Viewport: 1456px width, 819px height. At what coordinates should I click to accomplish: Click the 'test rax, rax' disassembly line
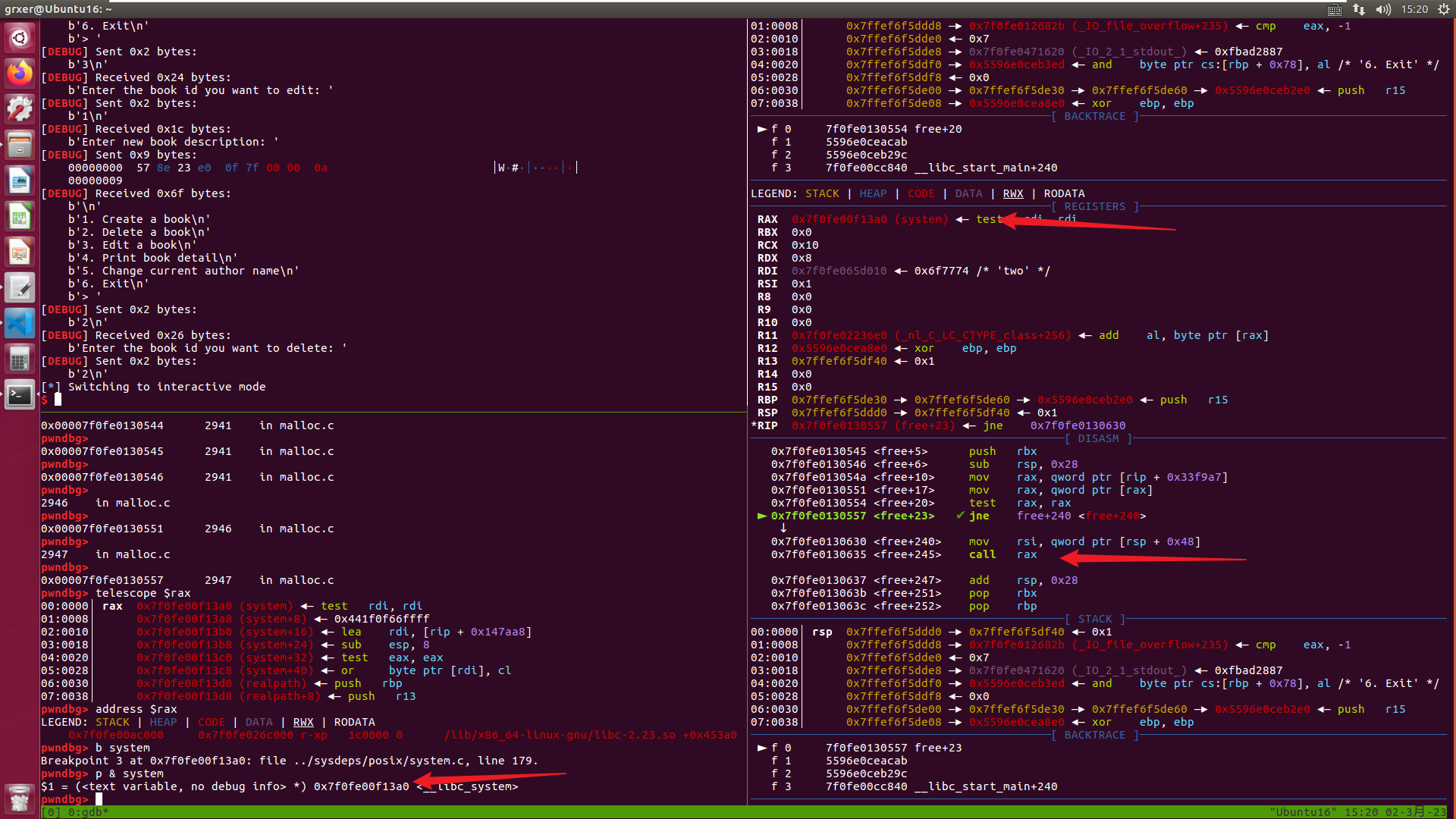921,503
